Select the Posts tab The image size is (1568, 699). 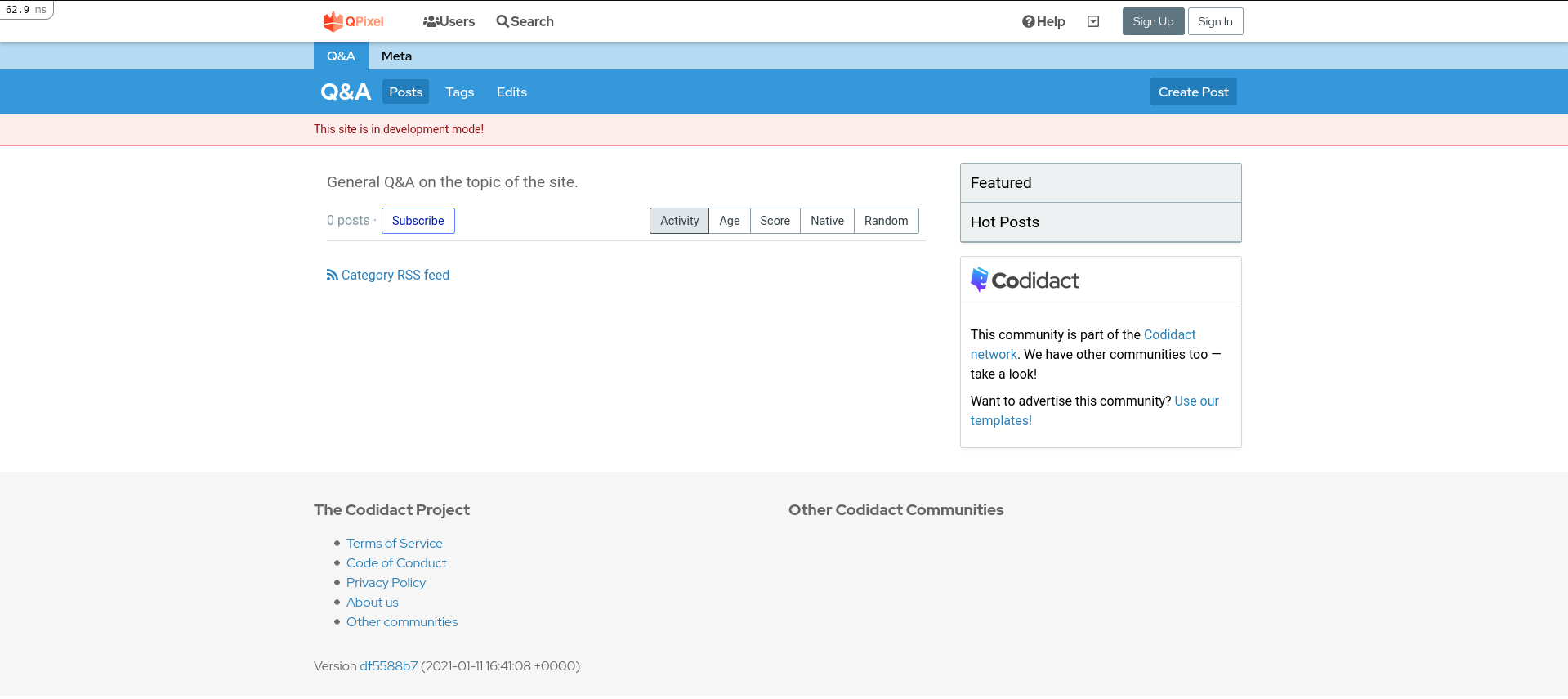click(x=405, y=92)
